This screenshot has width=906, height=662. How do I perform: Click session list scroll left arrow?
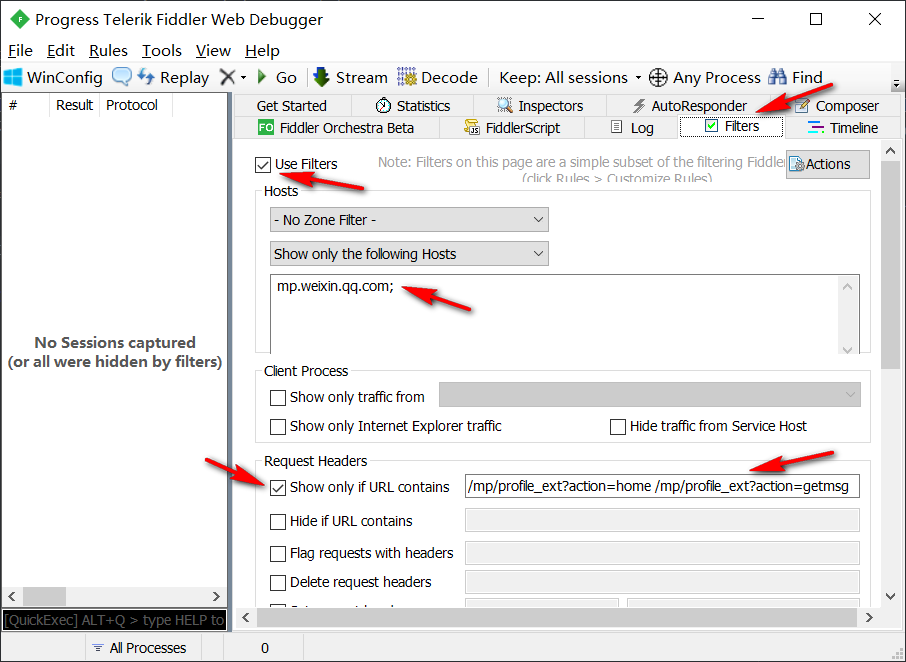pos(12,596)
